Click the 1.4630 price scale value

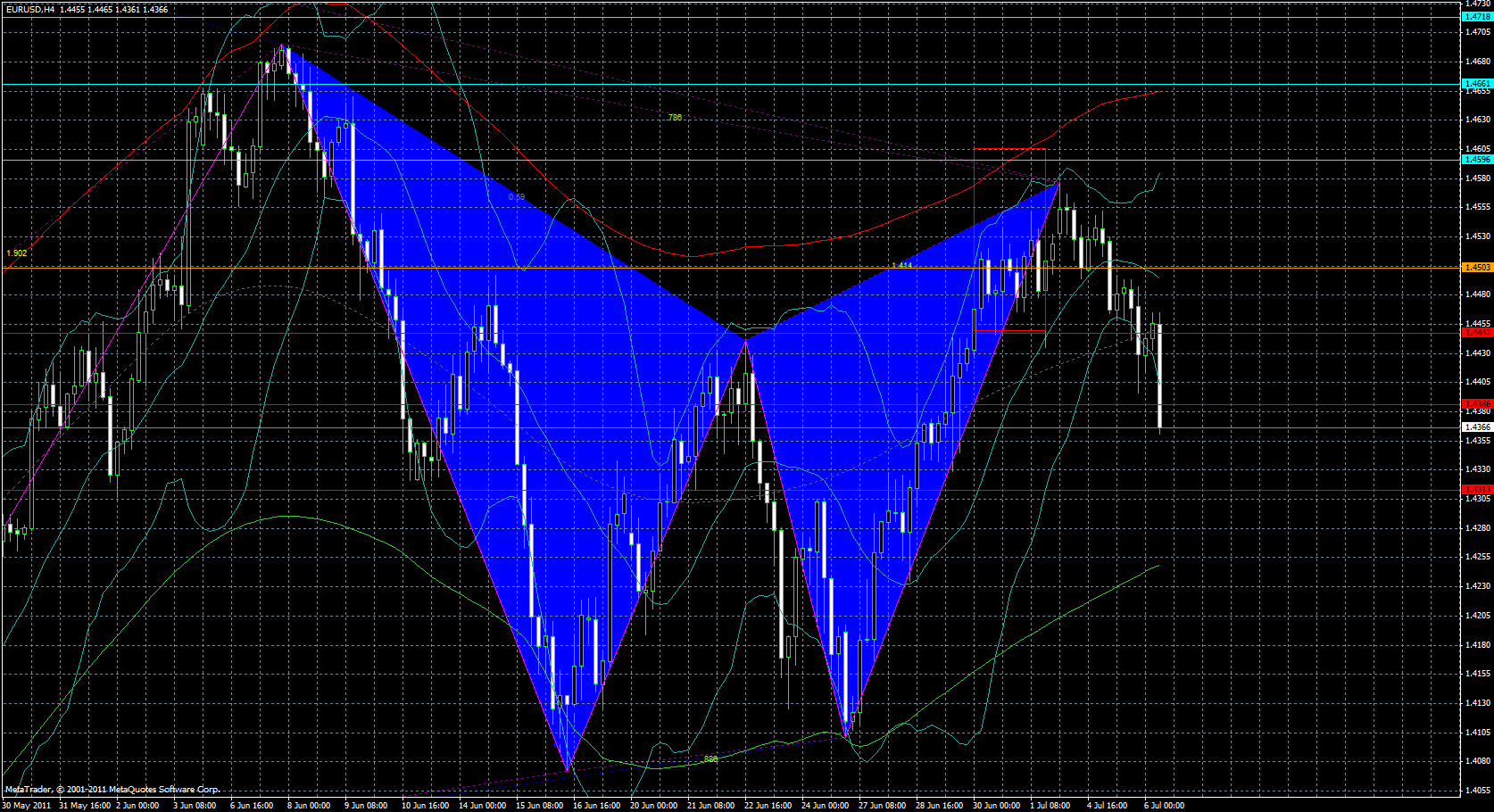click(x=1478, y=120)
